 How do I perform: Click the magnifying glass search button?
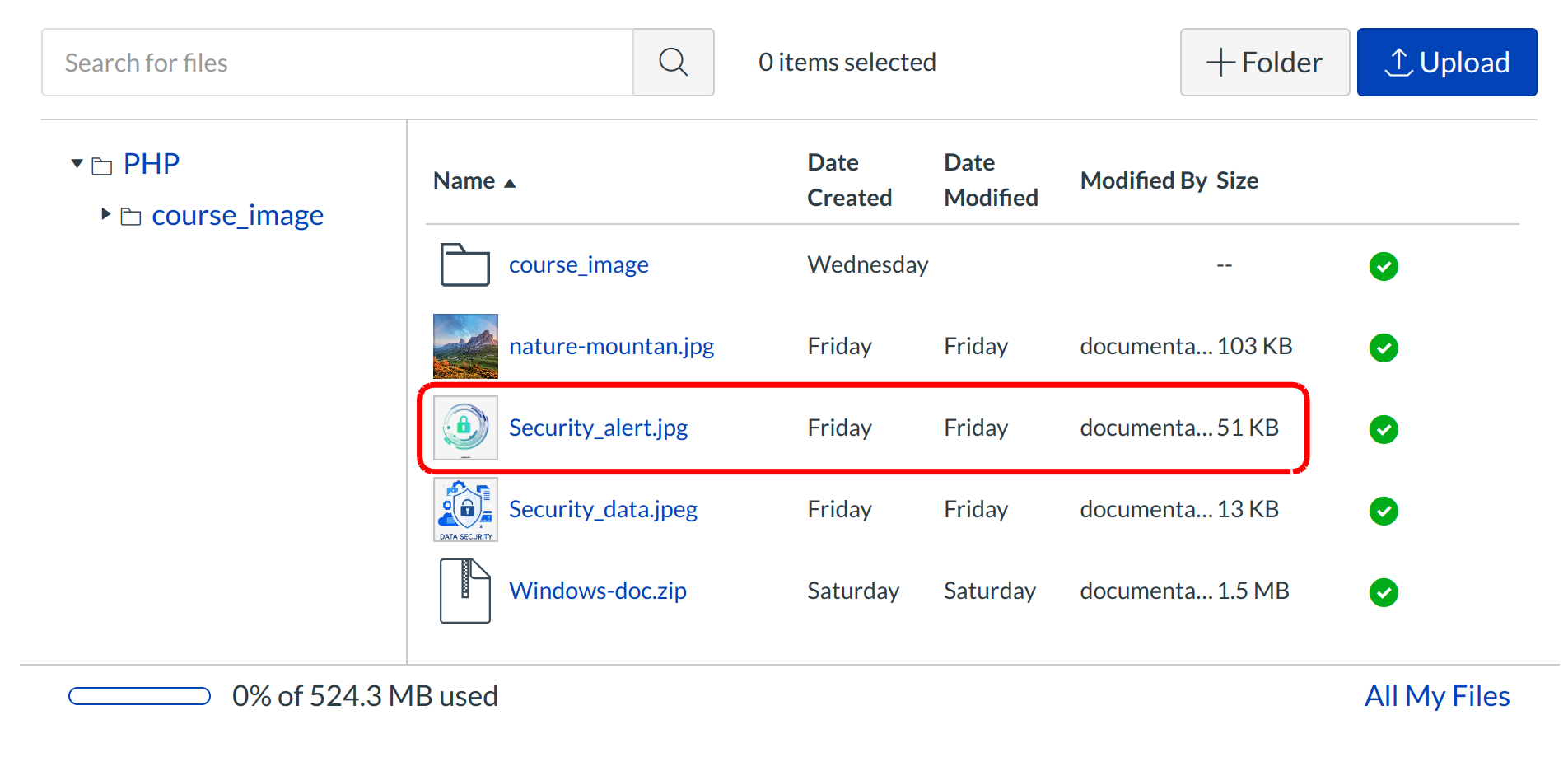(x=673, y=63)
